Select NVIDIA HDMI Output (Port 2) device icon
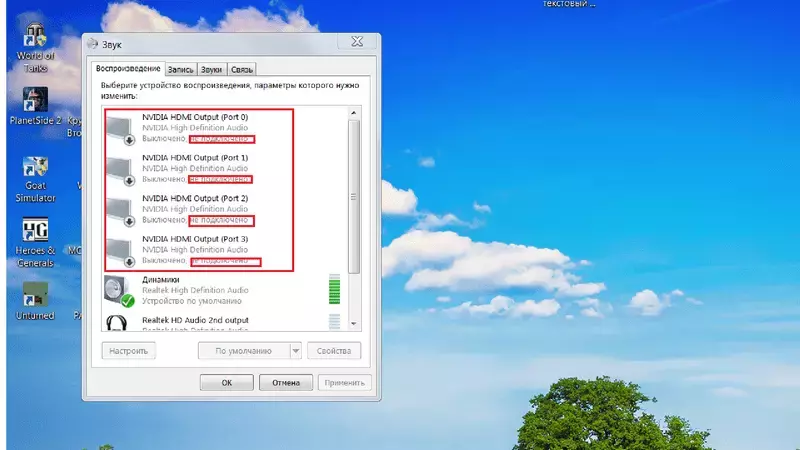 click(120, 212)
